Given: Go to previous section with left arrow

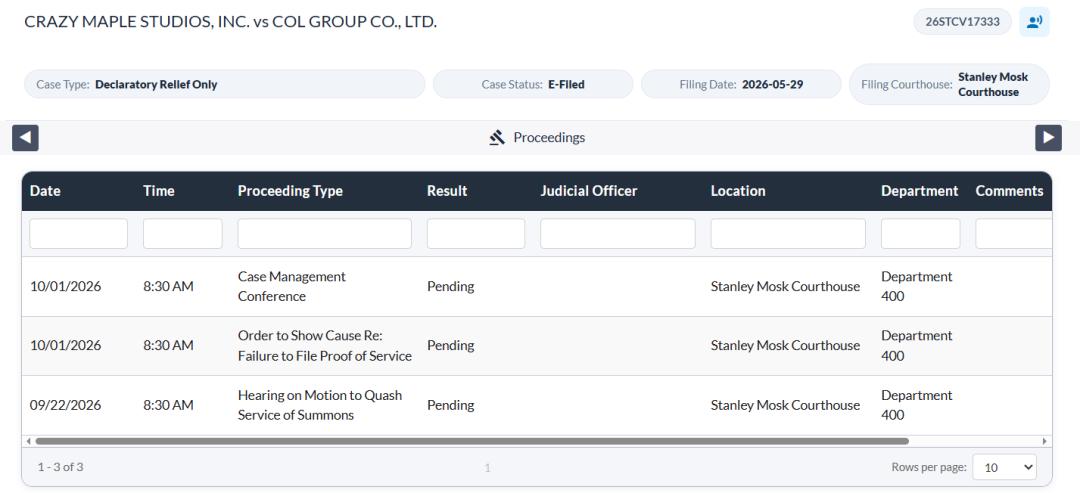Looking at the screenshot, I should pyautogui.click(x=25, y=138).
